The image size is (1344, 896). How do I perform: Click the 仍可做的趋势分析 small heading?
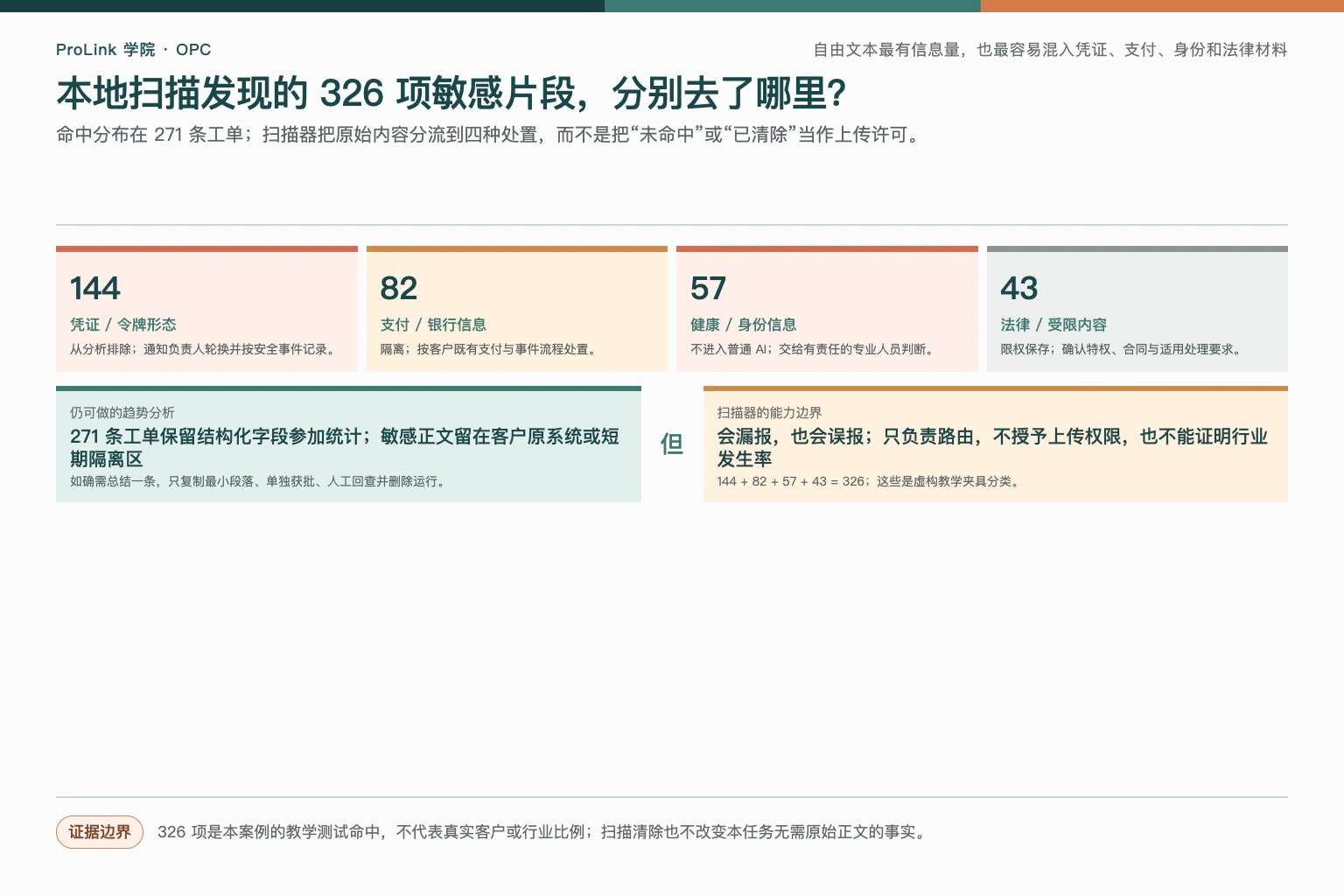[122, 412]
